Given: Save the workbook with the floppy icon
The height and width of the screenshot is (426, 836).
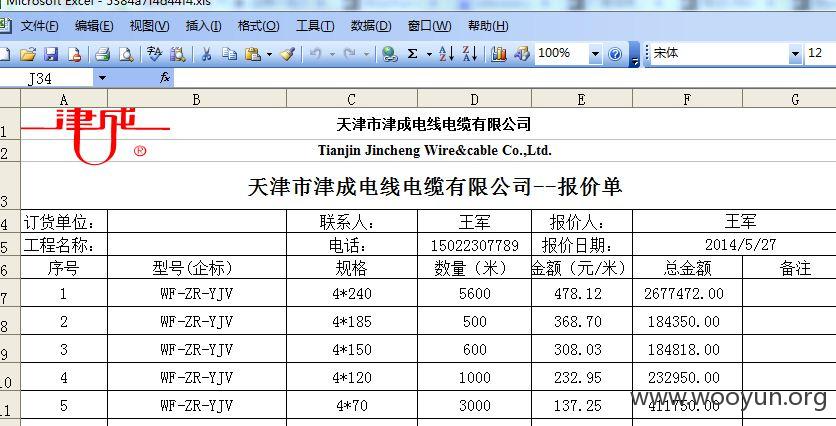Looking at the screenshot, I should tap(51, 54).
